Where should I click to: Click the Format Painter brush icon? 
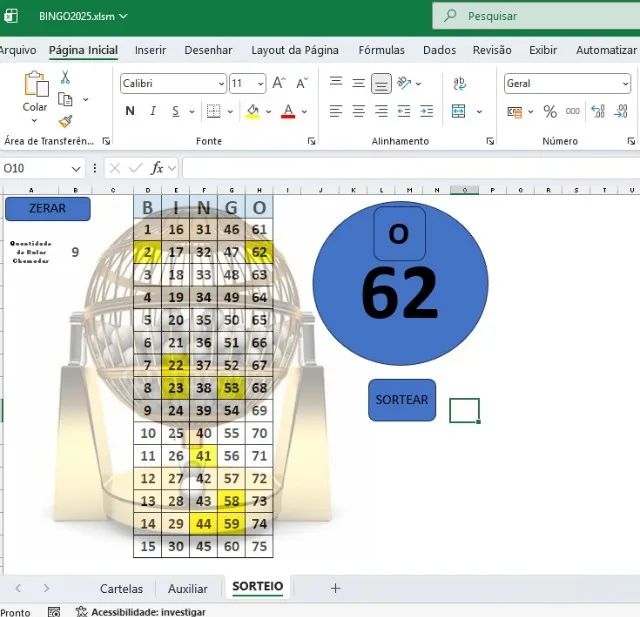pyautogui.click(x=65, y=121)
